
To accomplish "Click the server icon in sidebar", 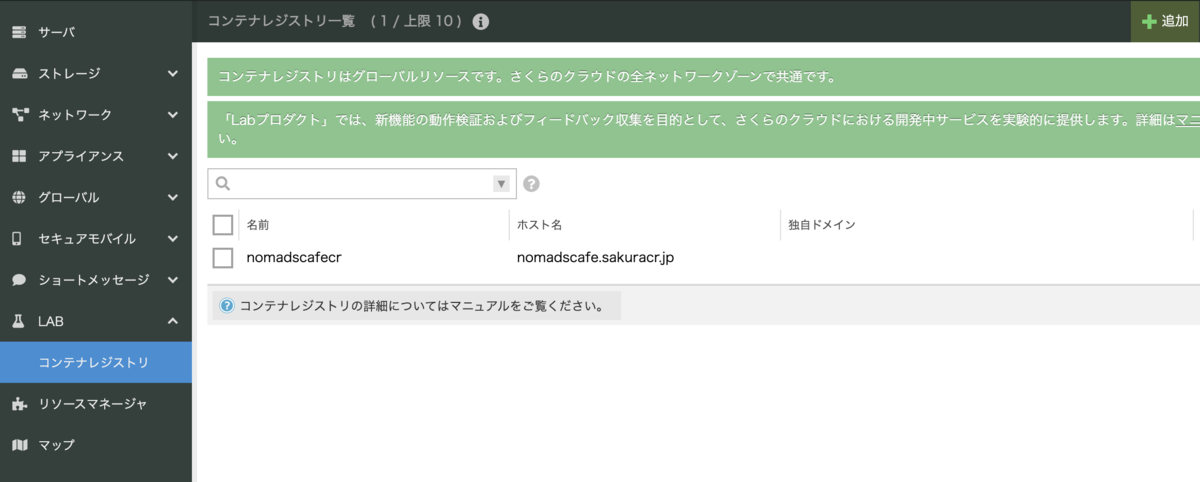I will click(19, 32).
